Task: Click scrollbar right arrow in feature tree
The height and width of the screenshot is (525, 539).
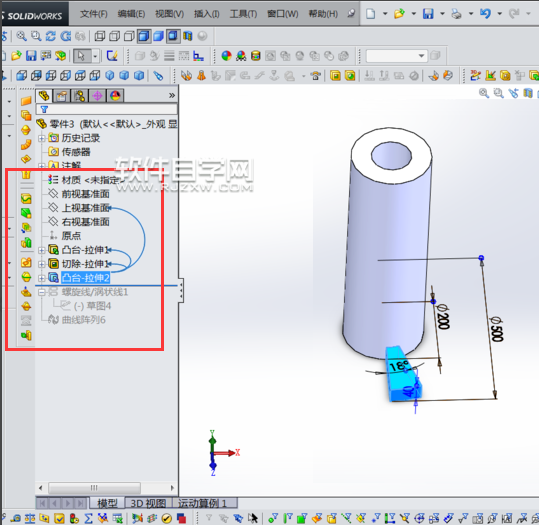Action: click(x=172, y=488)
